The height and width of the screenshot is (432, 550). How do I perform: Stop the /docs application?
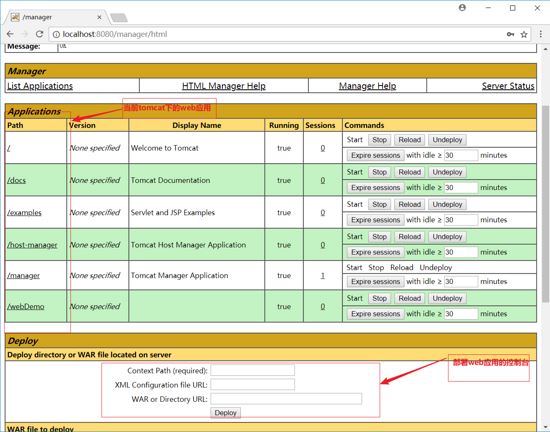379,172
